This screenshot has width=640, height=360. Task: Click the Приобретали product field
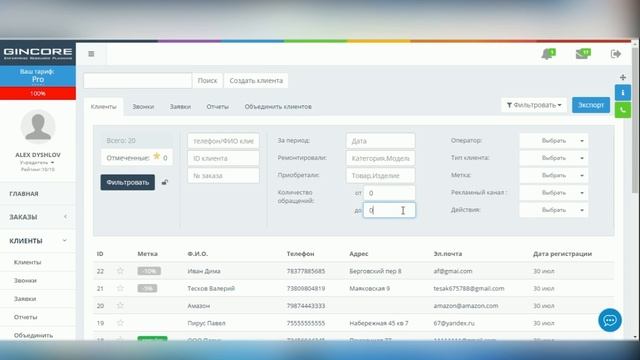pyautogui.click(x=380, y=176)
